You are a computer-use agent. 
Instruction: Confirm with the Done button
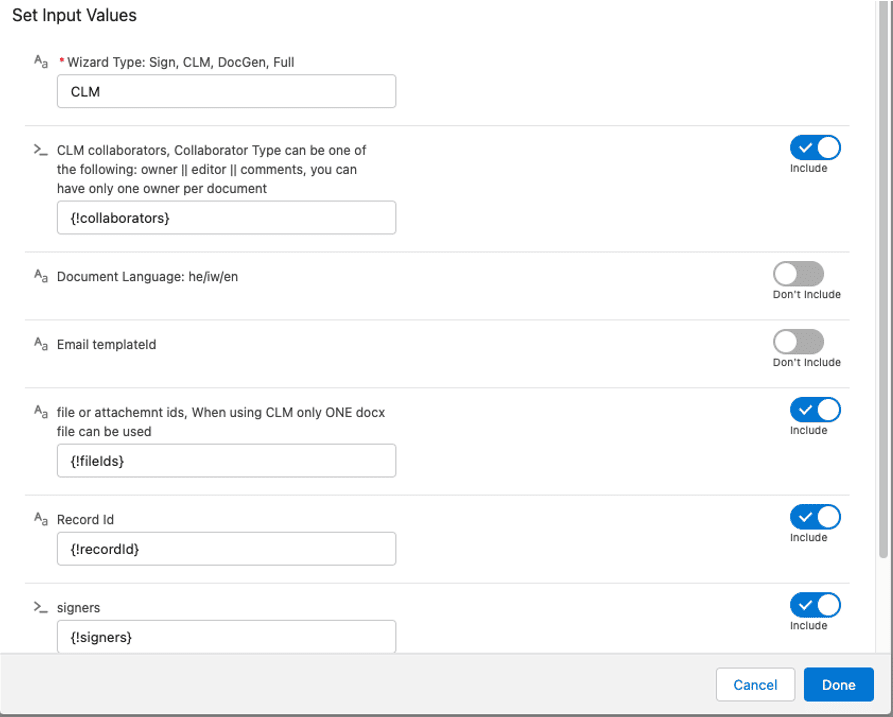click(838, 685)
